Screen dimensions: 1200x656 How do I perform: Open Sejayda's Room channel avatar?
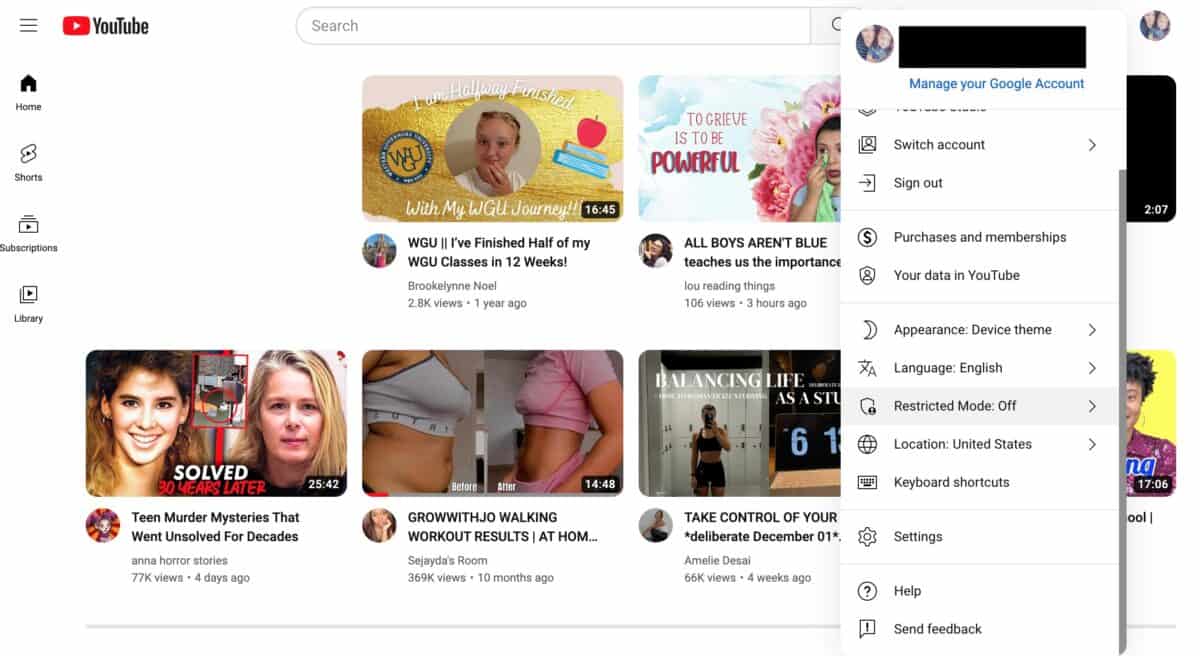[379, 525]
